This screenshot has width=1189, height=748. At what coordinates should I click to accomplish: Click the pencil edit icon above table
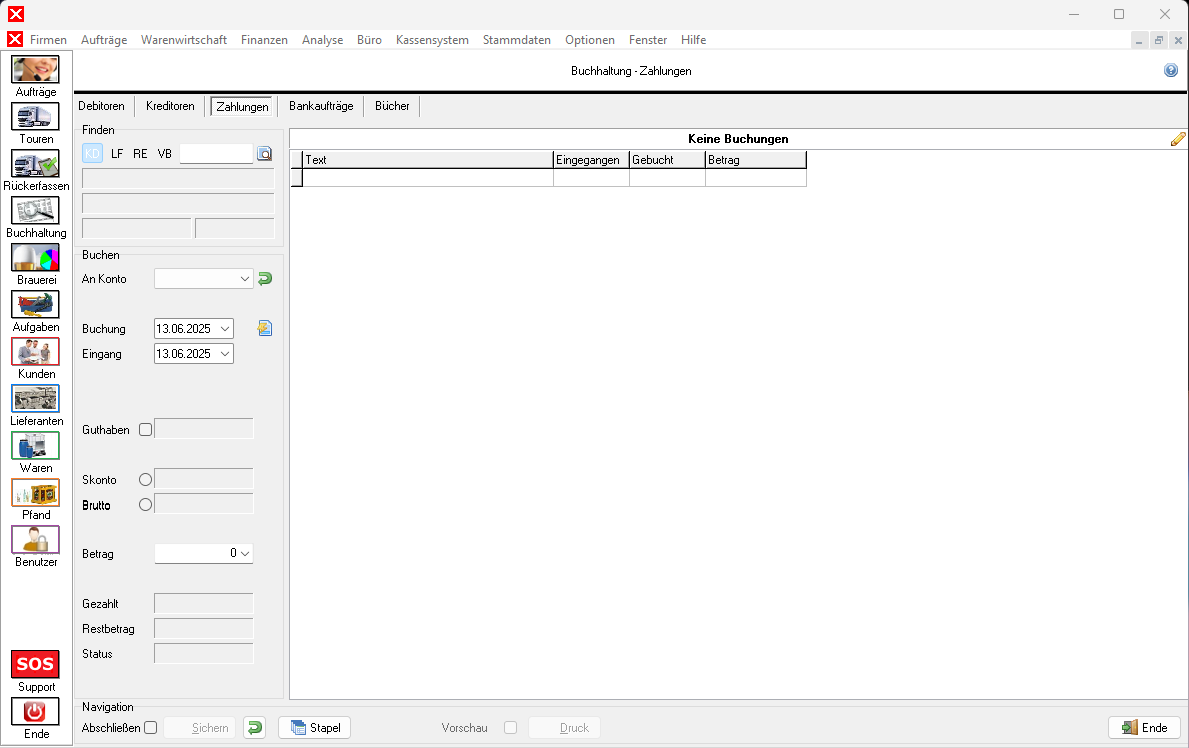(x=1177, y=139)
